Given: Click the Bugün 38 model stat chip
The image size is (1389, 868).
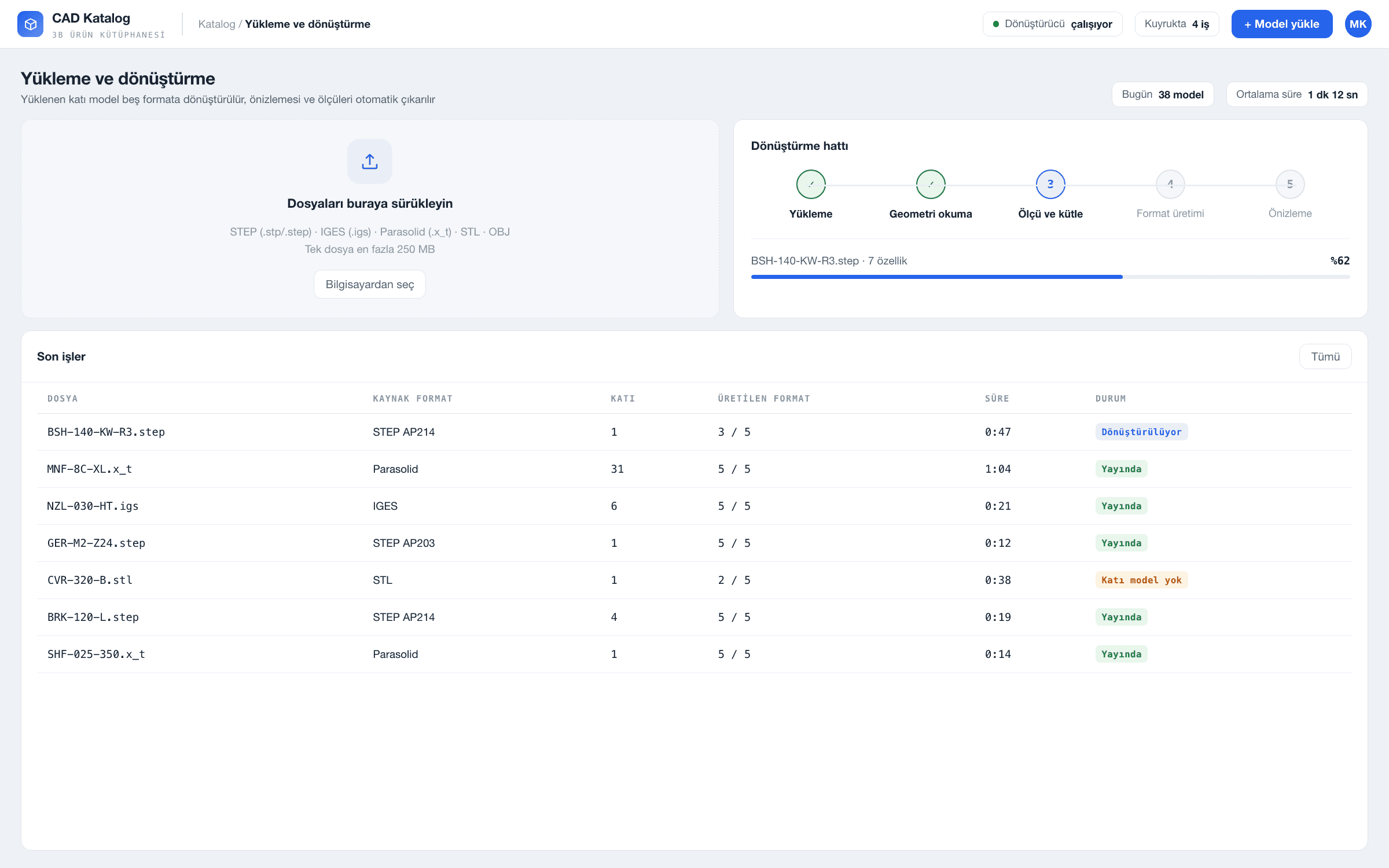Looking at the screenshot, I should pyautogui.click(x=1163, y=94).
